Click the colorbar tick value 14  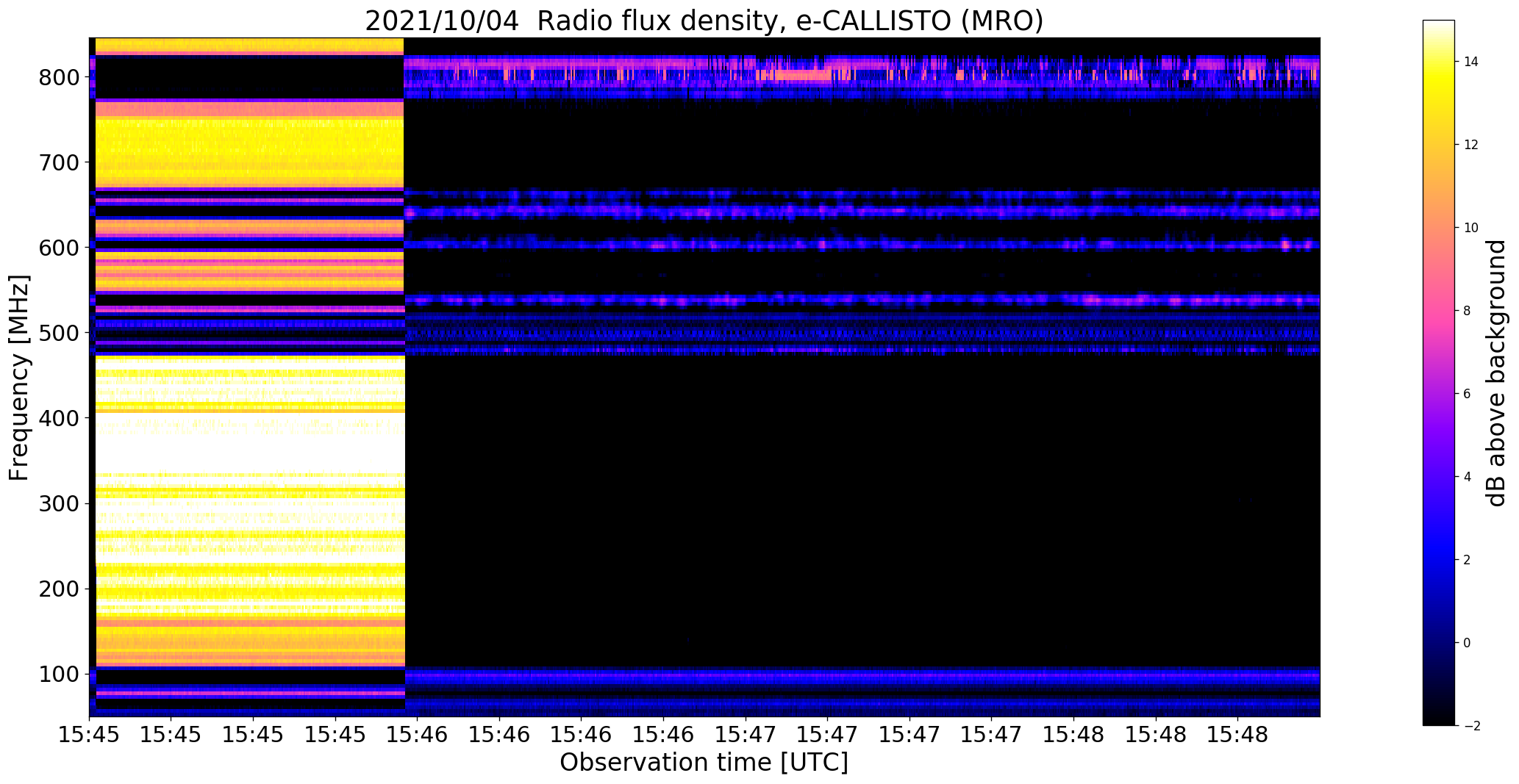(x=1471, y=62)
